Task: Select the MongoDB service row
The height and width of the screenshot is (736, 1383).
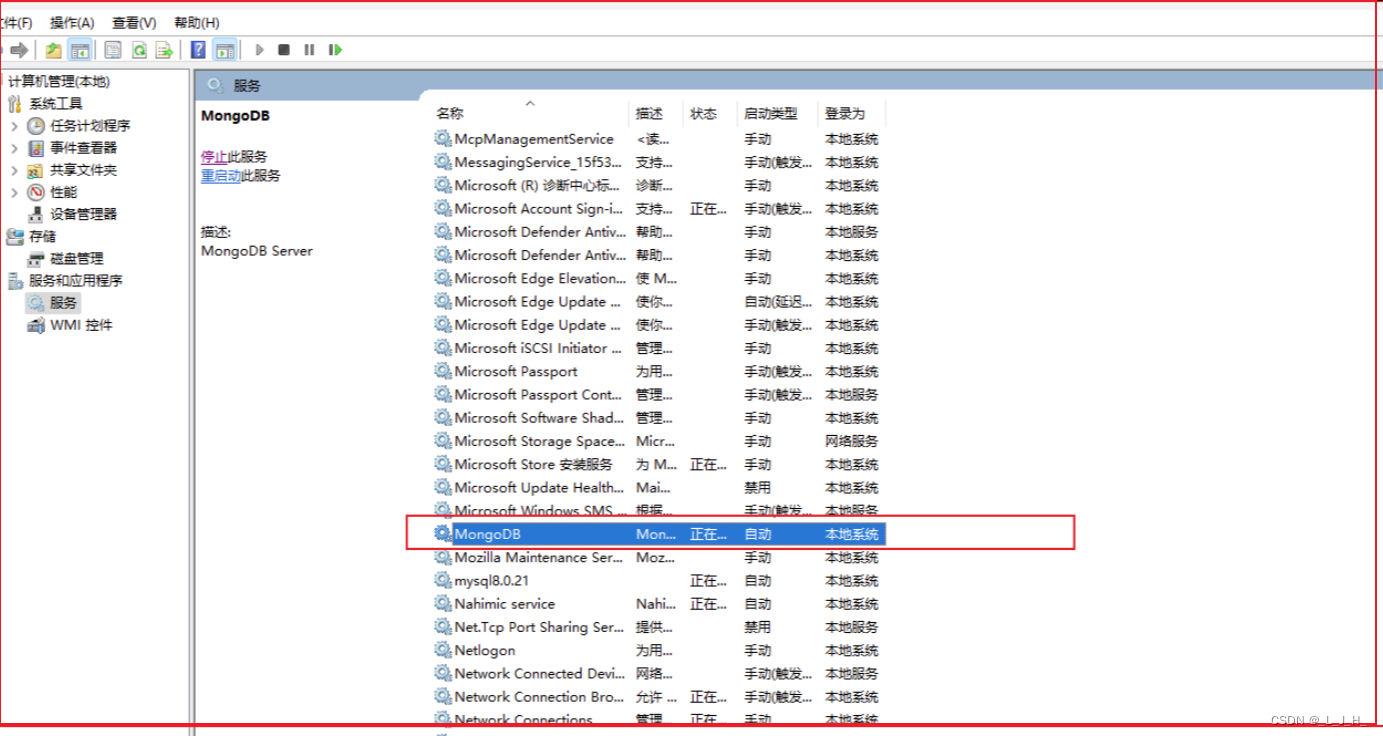Action: (x=659, y=534)
